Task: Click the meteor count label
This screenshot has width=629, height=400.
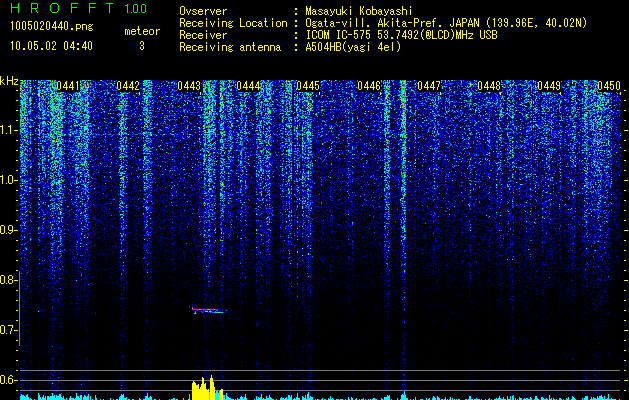Action: (x=142, y=31)
